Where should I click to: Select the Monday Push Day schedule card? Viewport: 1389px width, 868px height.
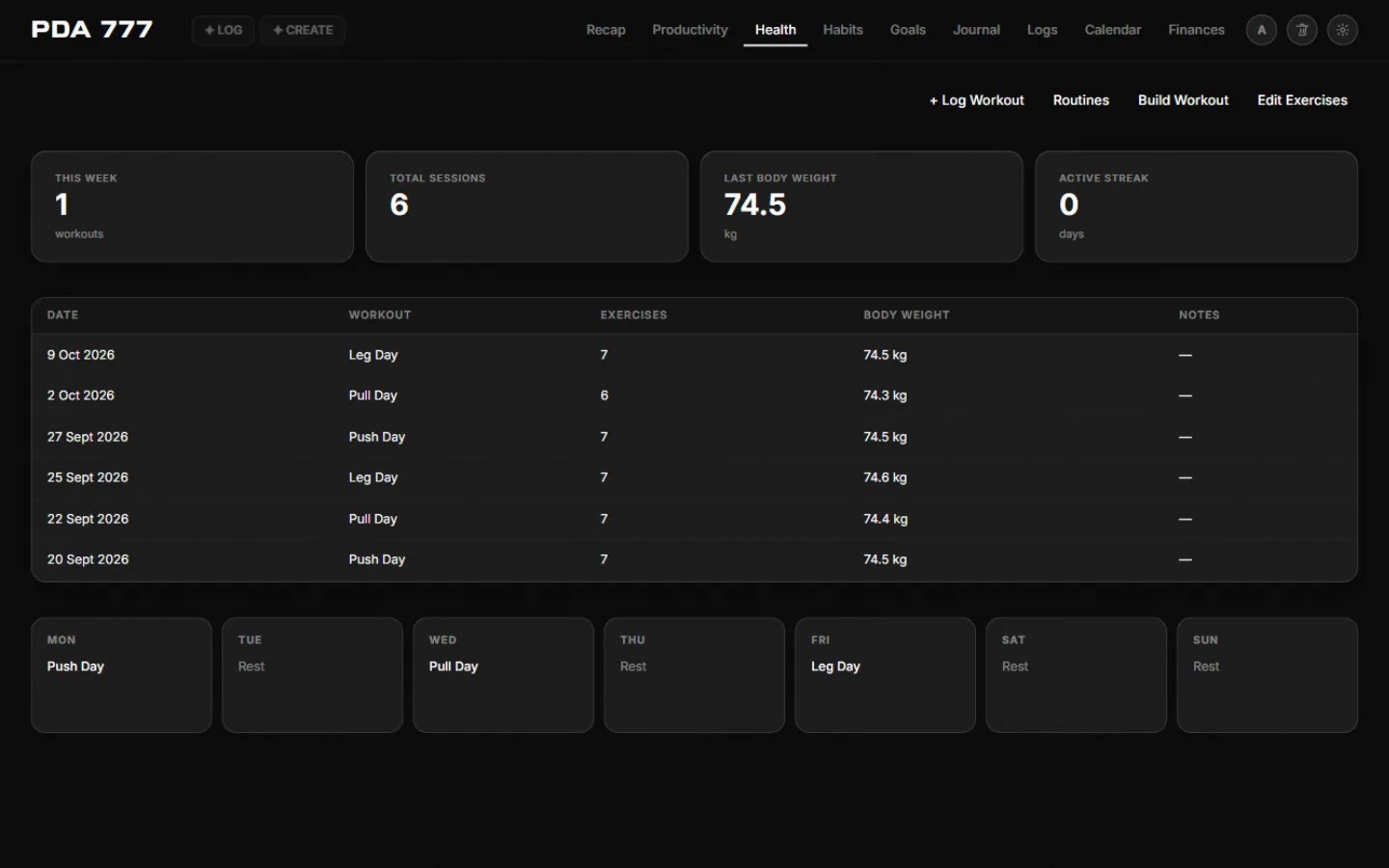coord(122,675)
